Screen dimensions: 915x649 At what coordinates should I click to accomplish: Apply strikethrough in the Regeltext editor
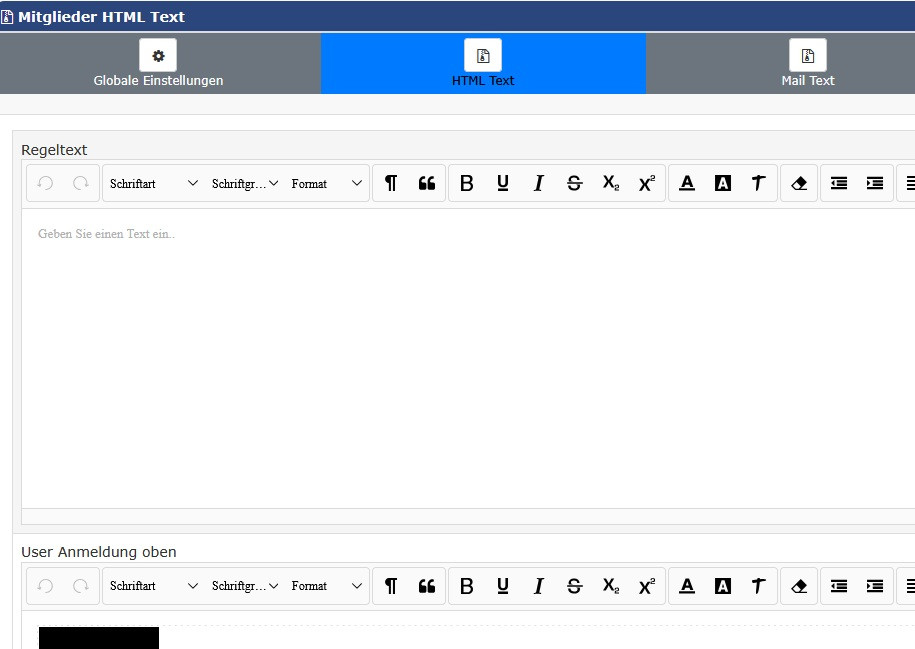pos(575,183)
